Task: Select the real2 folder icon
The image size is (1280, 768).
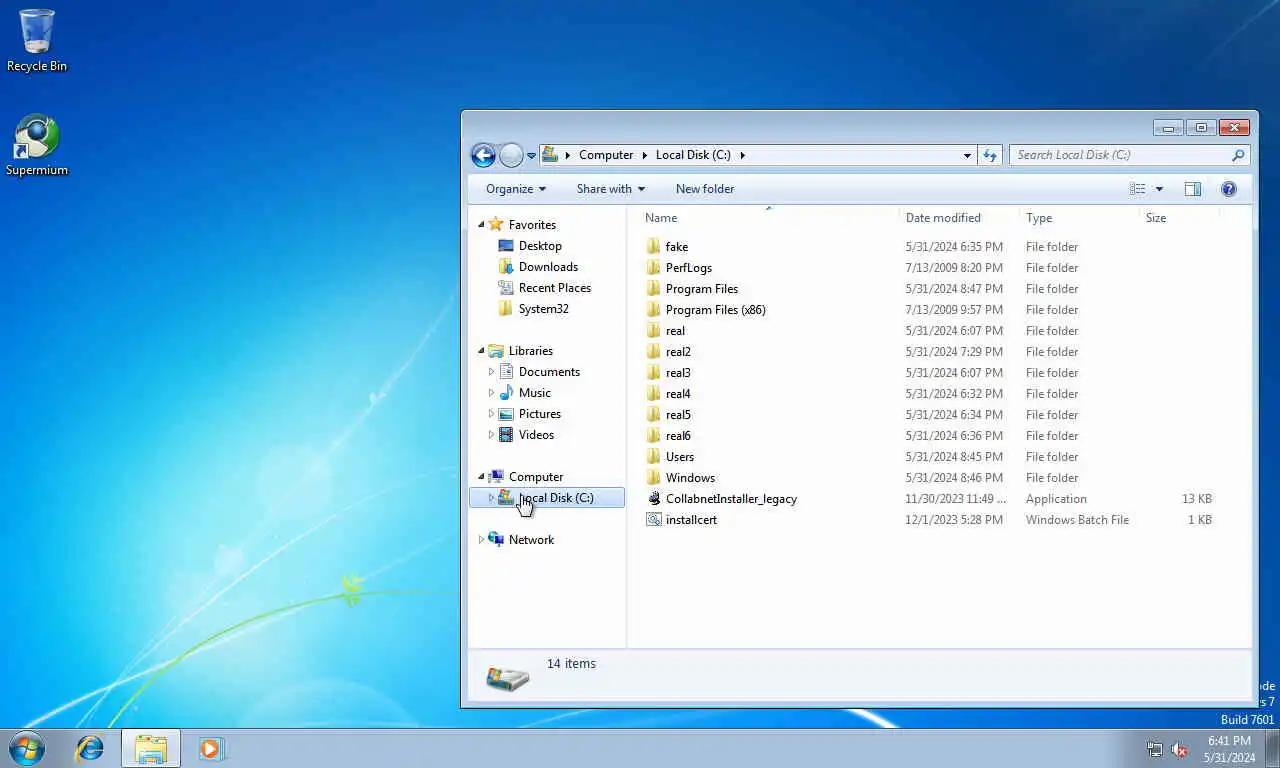Action: 654,352
